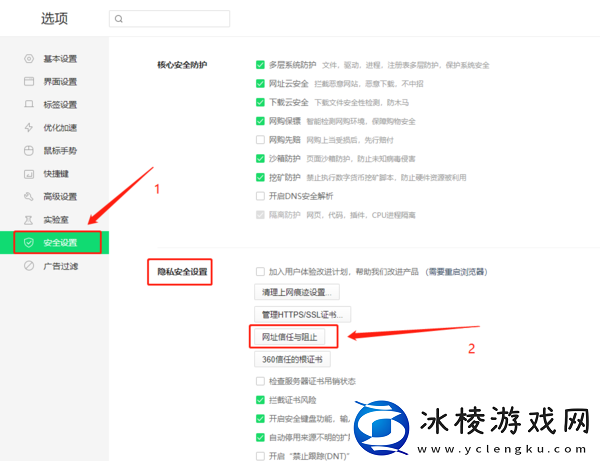Click the 核心安全防护 section heading
Viewport: 600px width, 461px height.
(x=182, y=65)
